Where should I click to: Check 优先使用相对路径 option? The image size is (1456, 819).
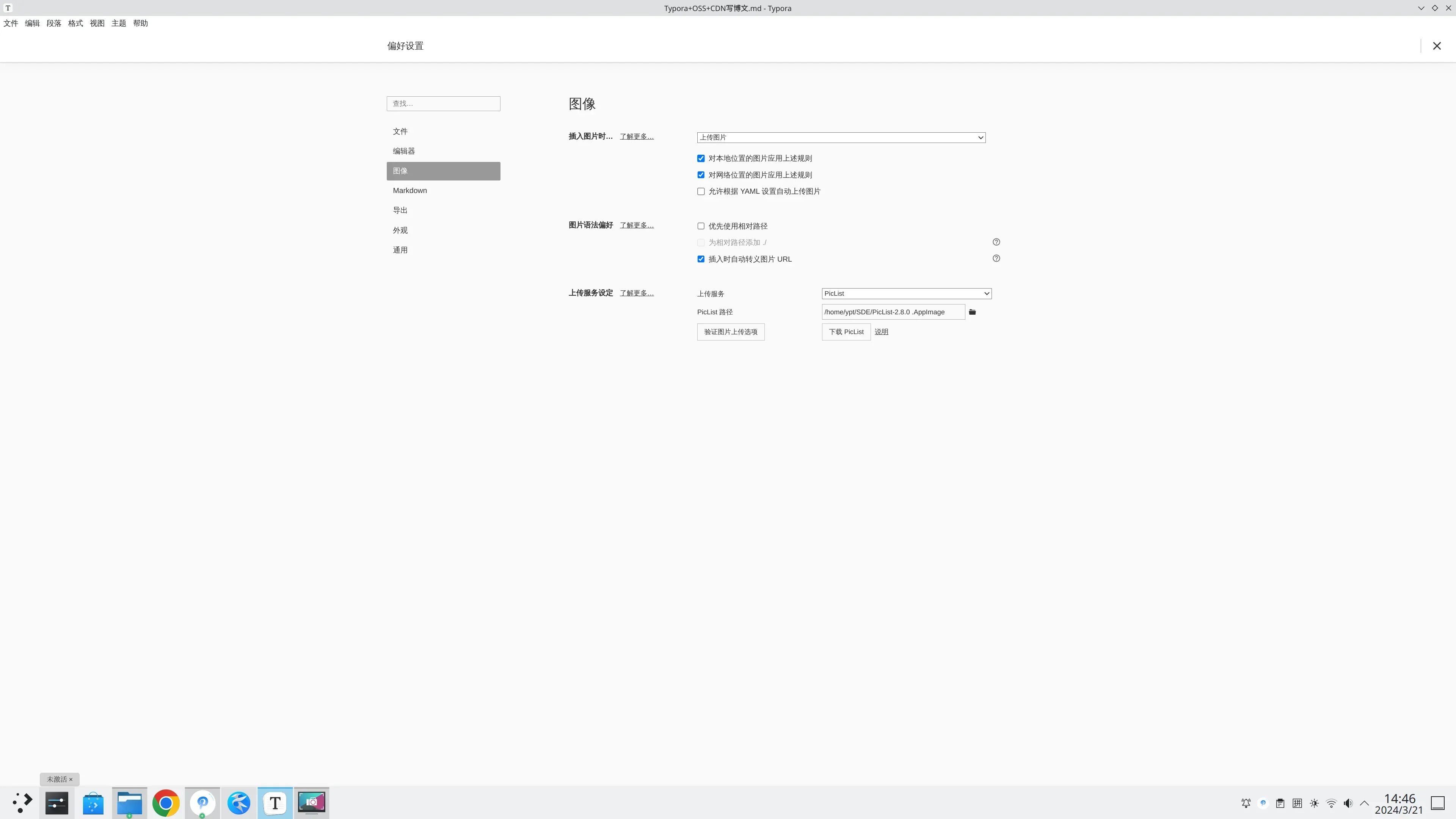(x=701, y=226)
